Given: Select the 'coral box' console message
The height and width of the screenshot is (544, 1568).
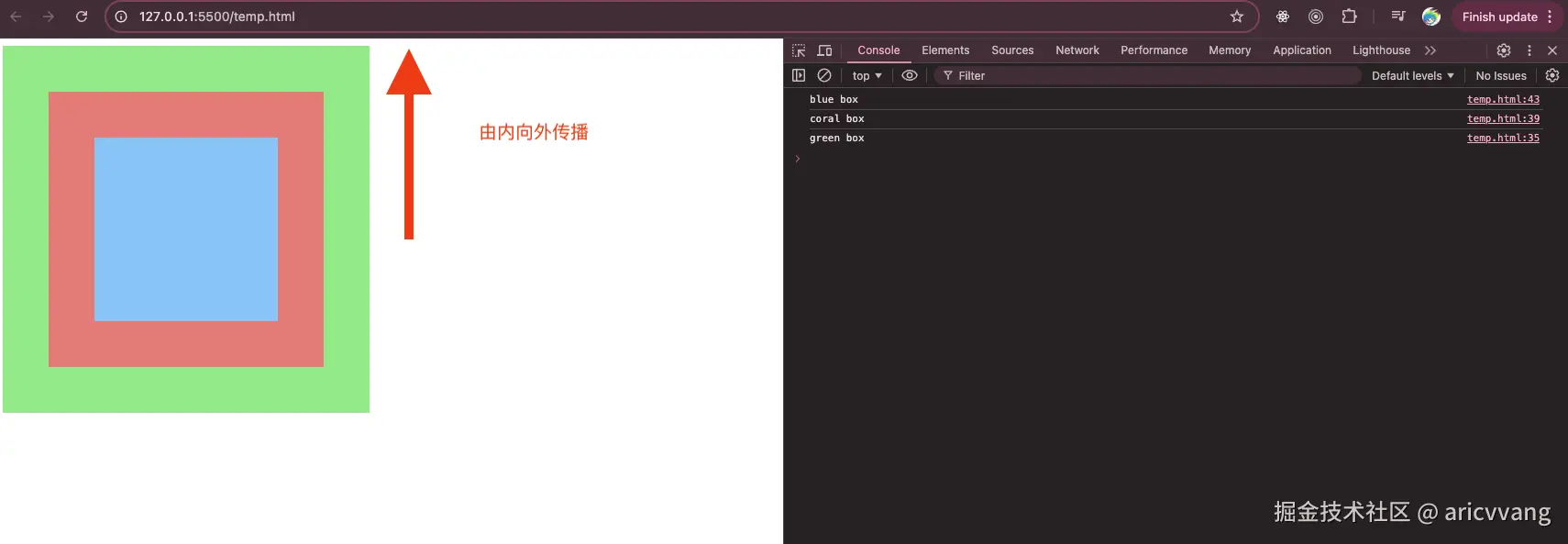Looking at the screenshot, I should pyautogui.click(x=836, y=118).
